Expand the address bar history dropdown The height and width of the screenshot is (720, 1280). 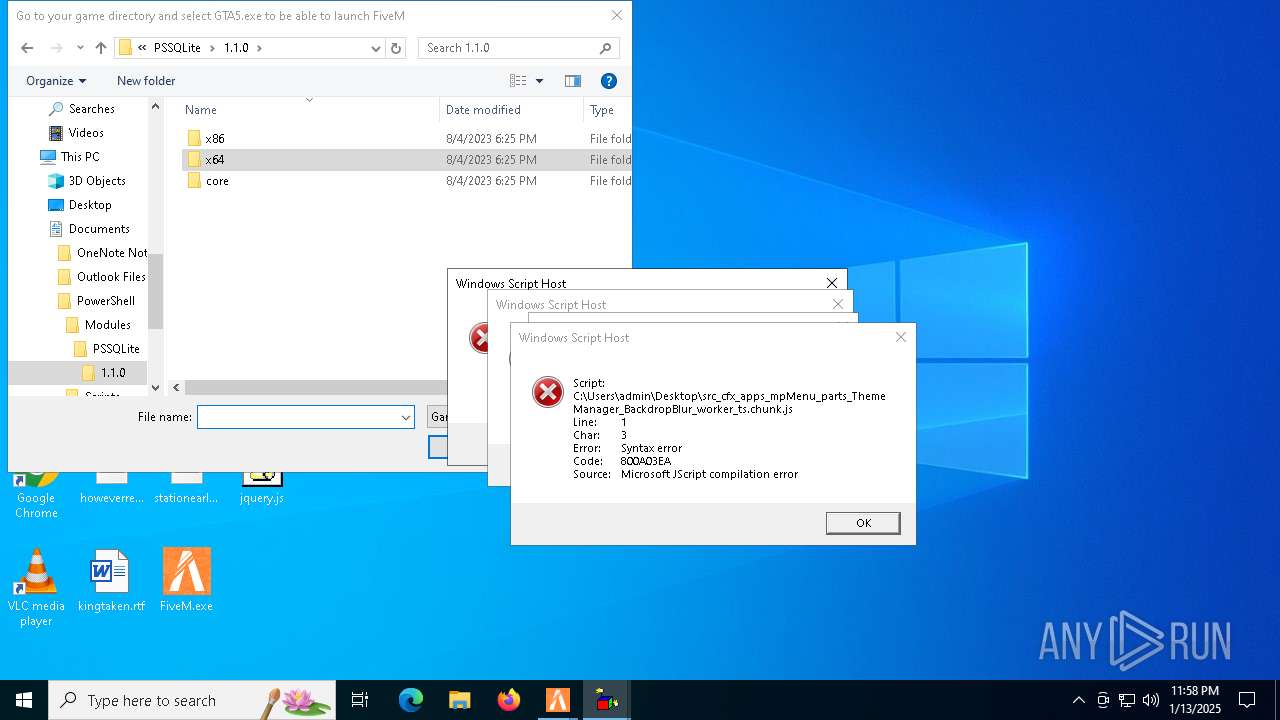pos(376,48)
